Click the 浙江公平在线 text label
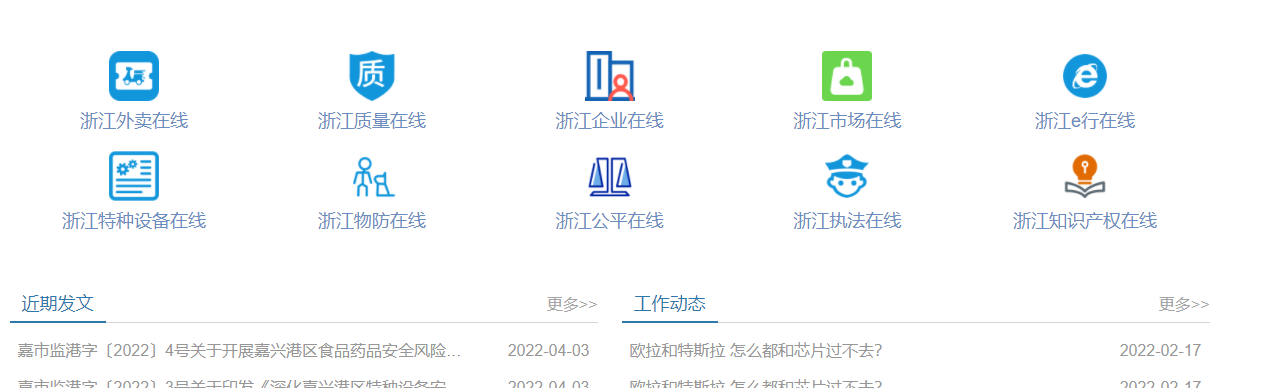Image resolution: width=1269 pixels, height=388 pixels. point(610,221)
